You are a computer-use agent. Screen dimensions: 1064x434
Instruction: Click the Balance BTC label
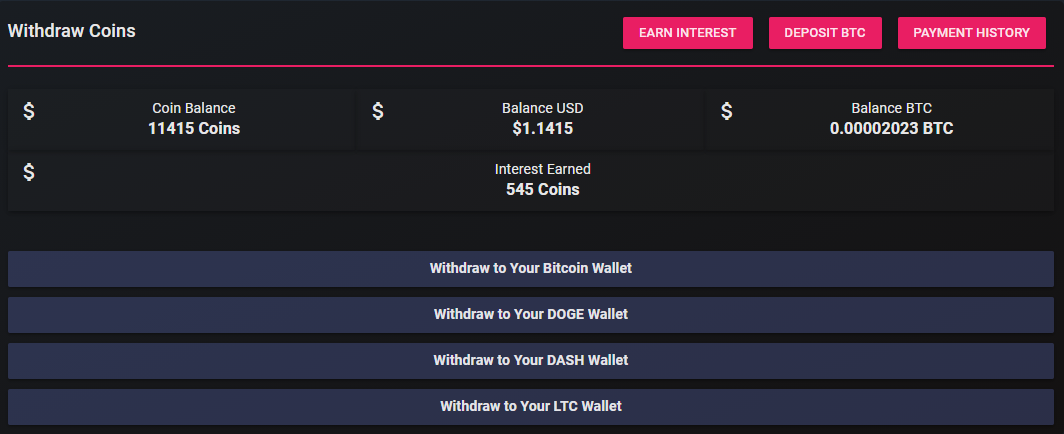click(891, 108)
